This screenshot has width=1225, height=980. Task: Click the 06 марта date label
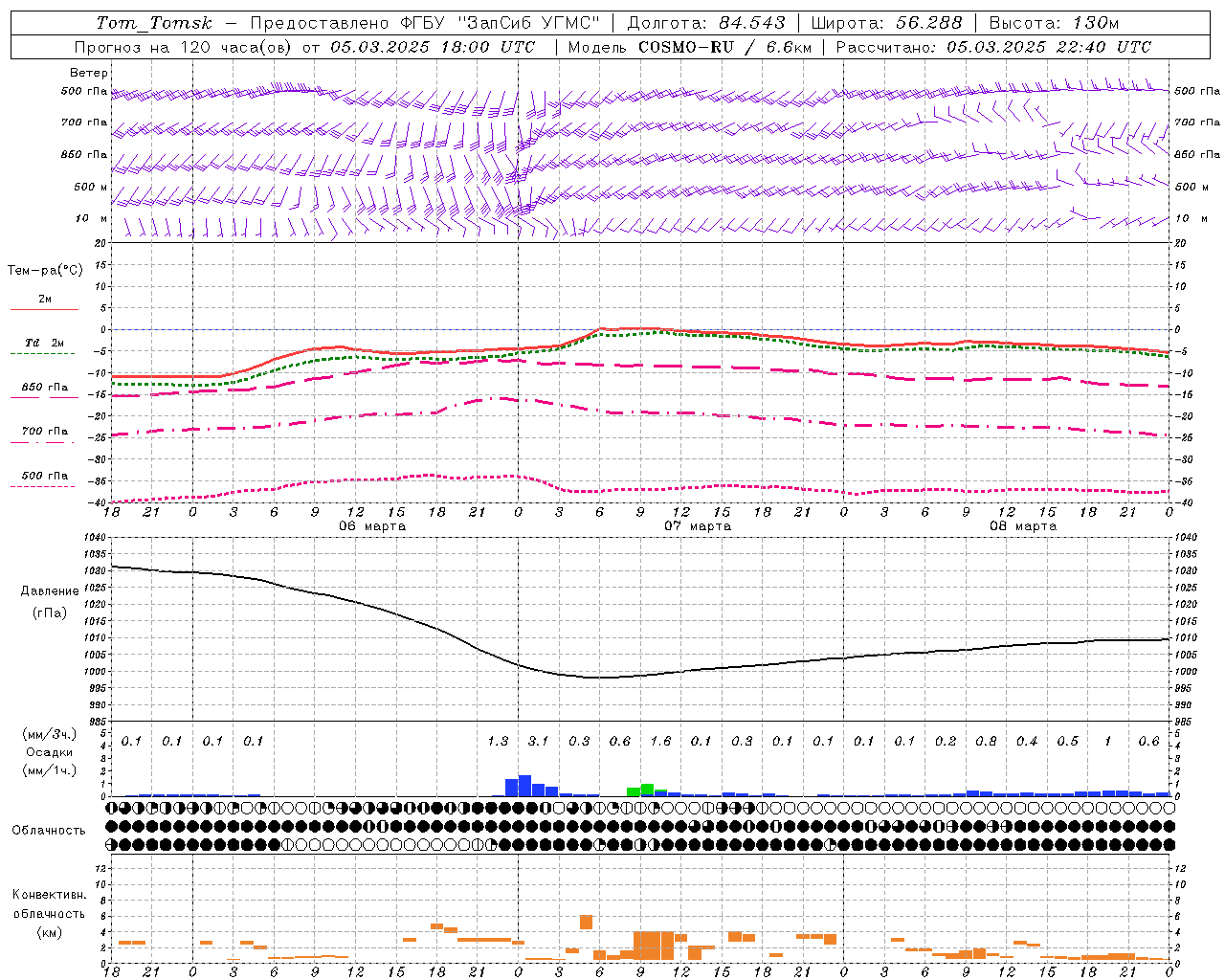coord(372,525)
